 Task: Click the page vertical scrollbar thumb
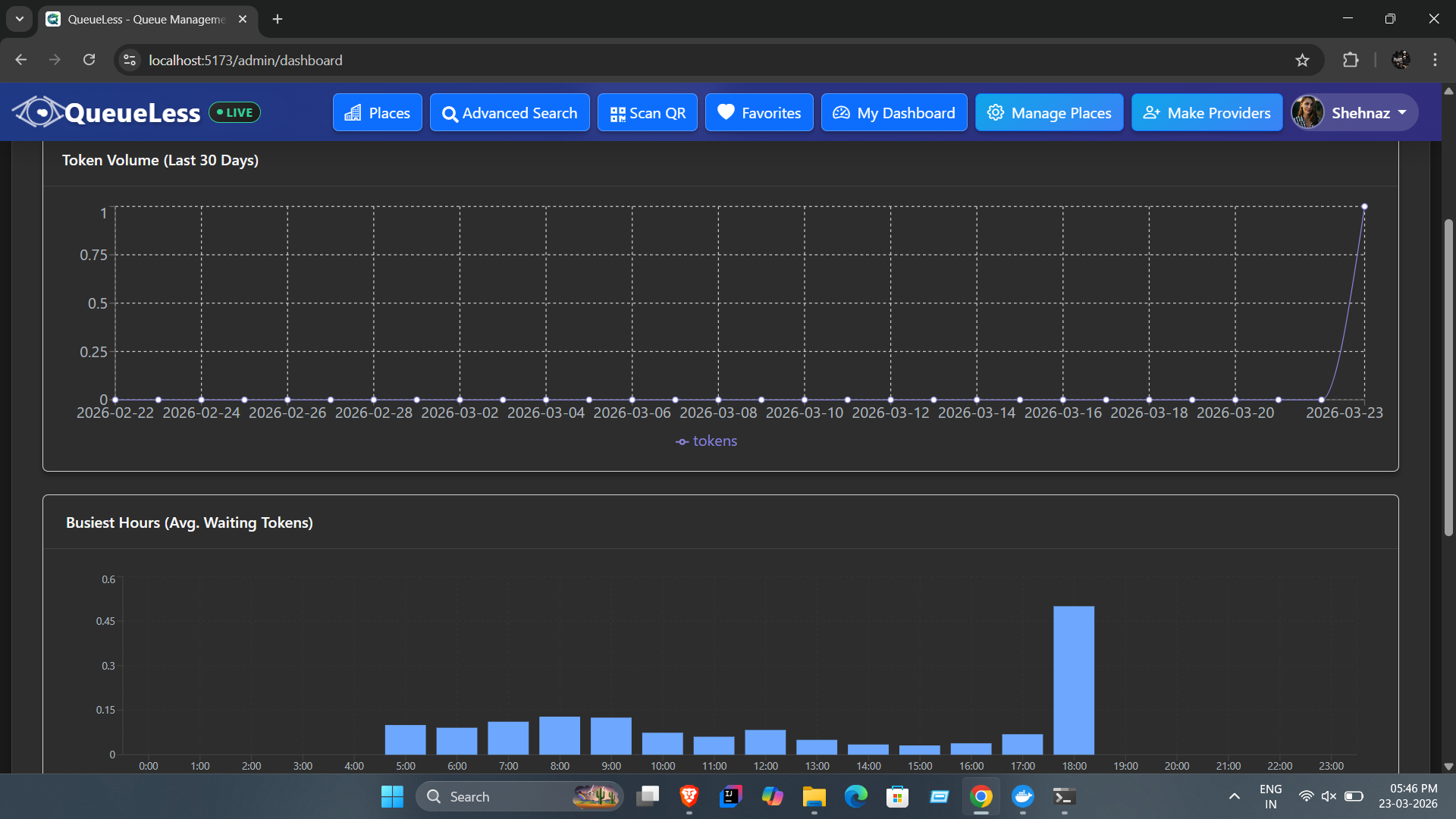(1448, 377)
